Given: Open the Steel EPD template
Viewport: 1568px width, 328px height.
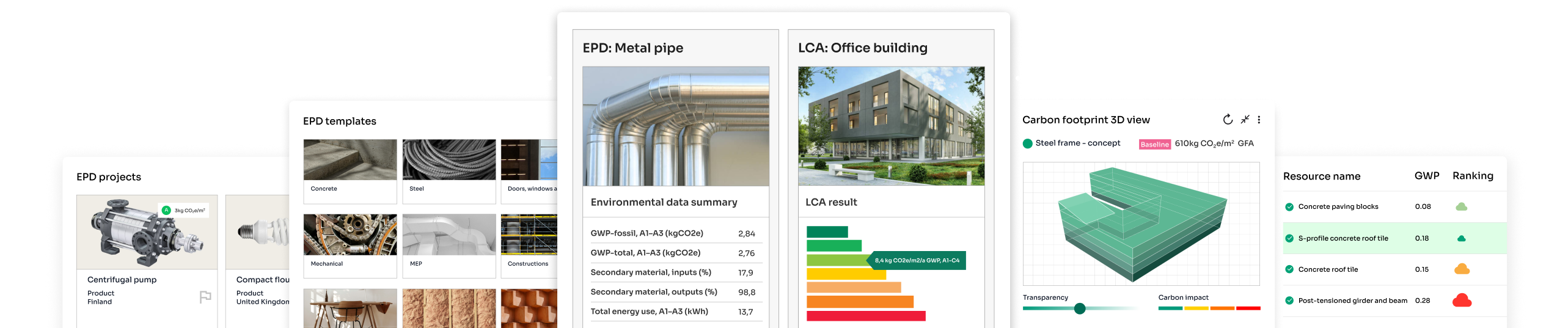Looking at the screenshot, I should click(449, 171).
